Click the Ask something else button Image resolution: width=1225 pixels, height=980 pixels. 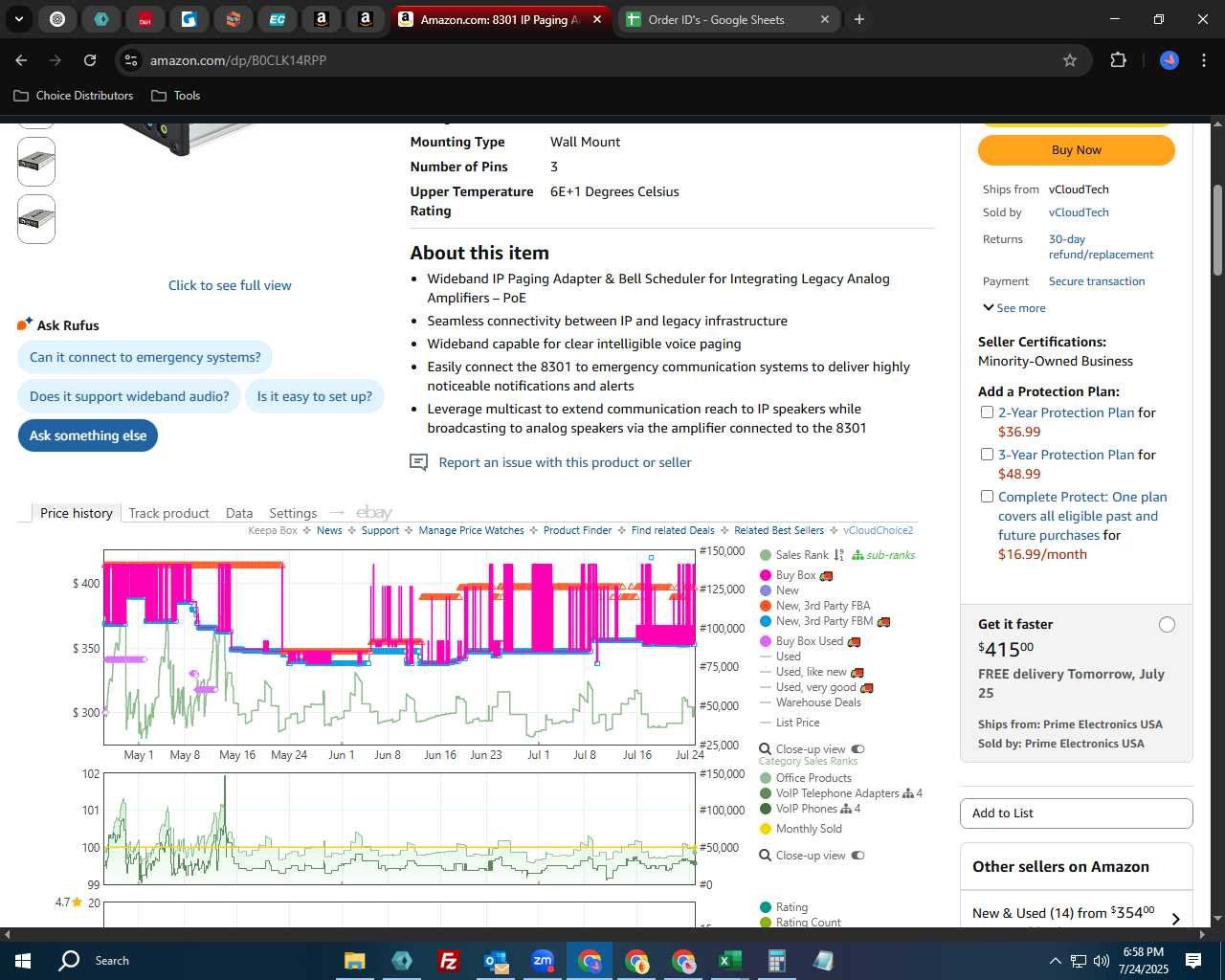[88, 435]
